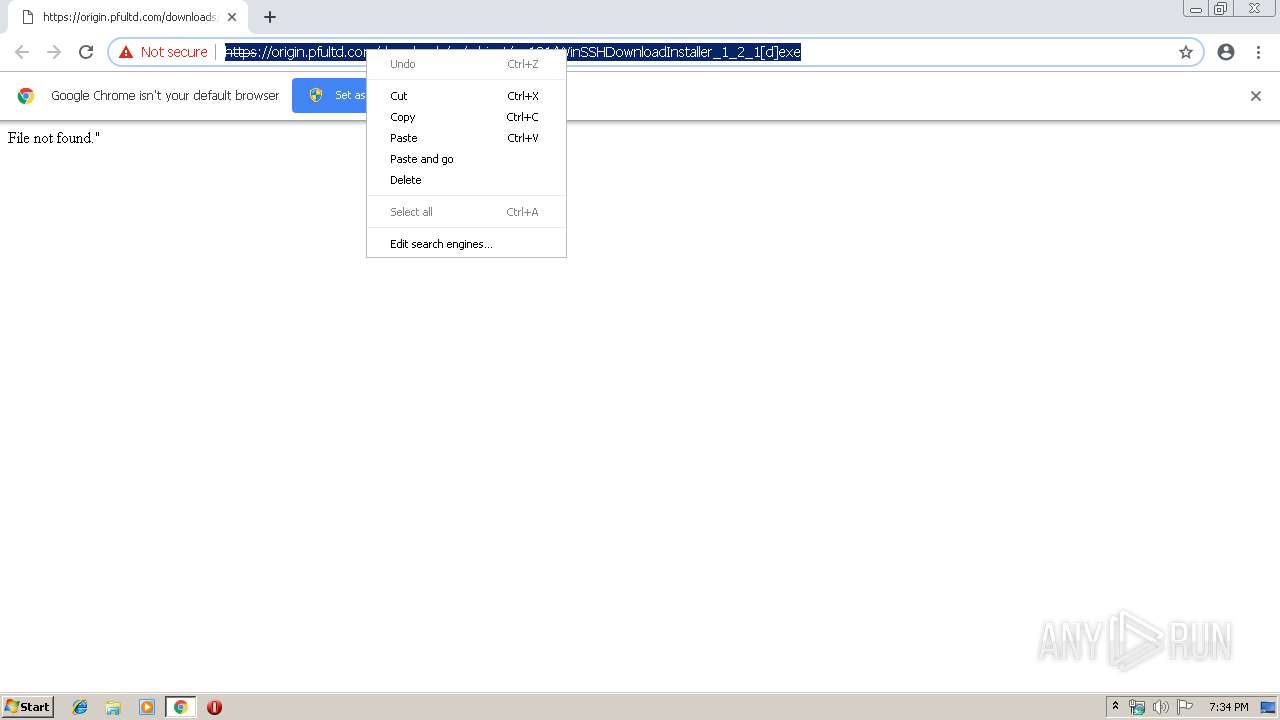1280x720 pixels.
Task: Choose Cut from the context menu
Action: (x=466, y=96)
